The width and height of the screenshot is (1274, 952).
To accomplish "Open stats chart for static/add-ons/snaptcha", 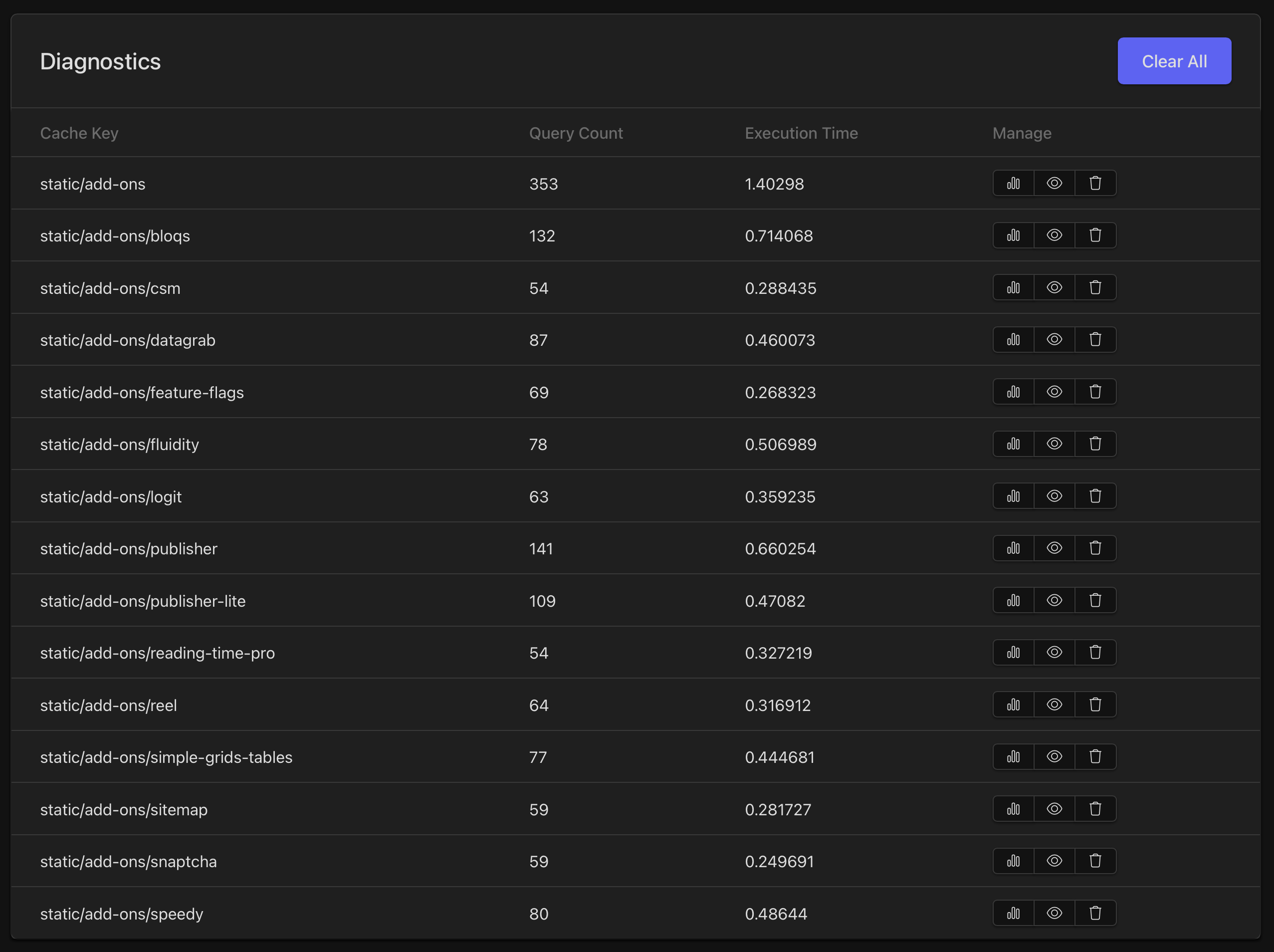I will click(x=1013, y=860).
